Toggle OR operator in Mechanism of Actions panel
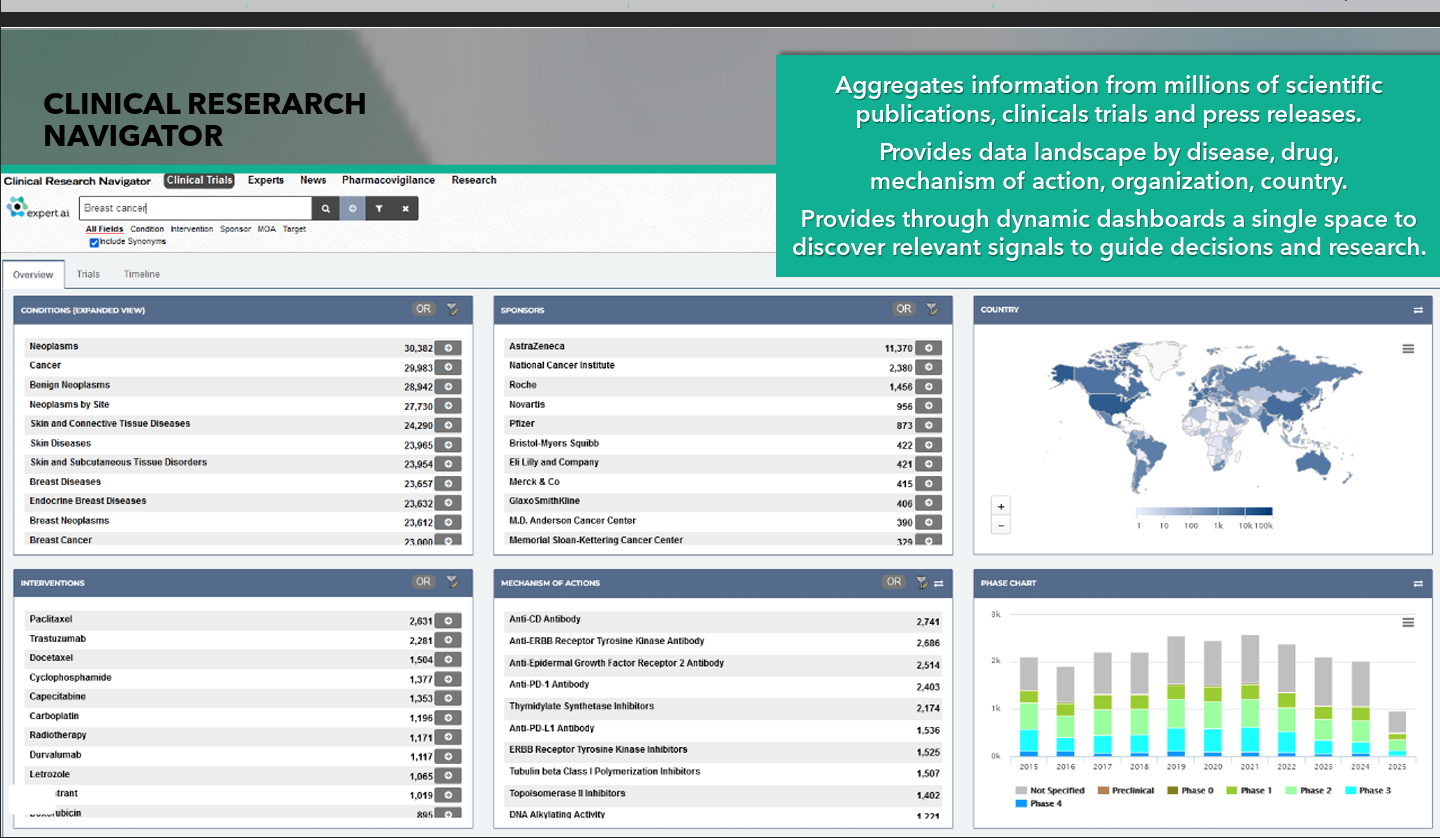This screenshot has width=1440, height=838. [x=894, y=581]
